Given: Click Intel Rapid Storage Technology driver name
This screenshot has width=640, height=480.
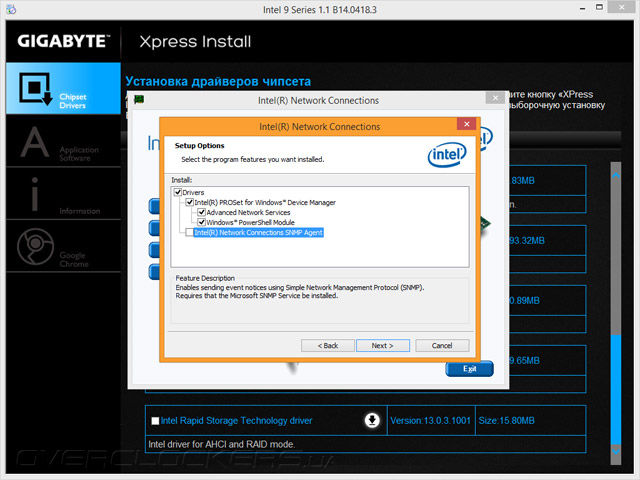Looking at the screenshot, I should [236, 420].
